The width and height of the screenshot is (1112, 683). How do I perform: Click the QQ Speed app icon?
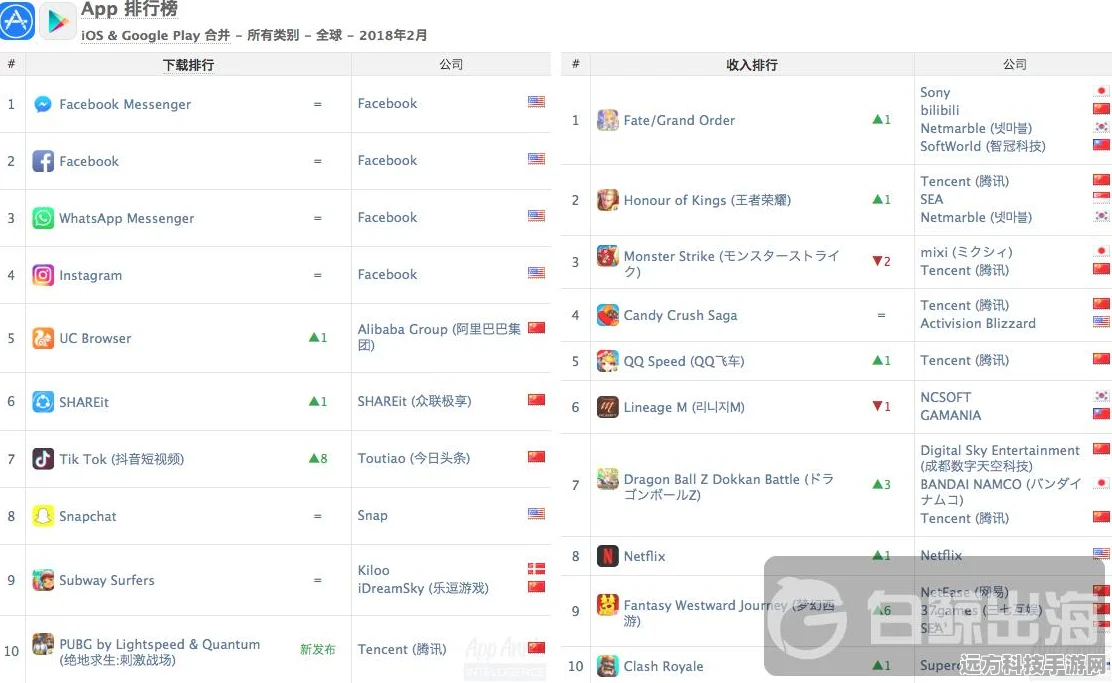pyautogui.click(x=607, y=361)
